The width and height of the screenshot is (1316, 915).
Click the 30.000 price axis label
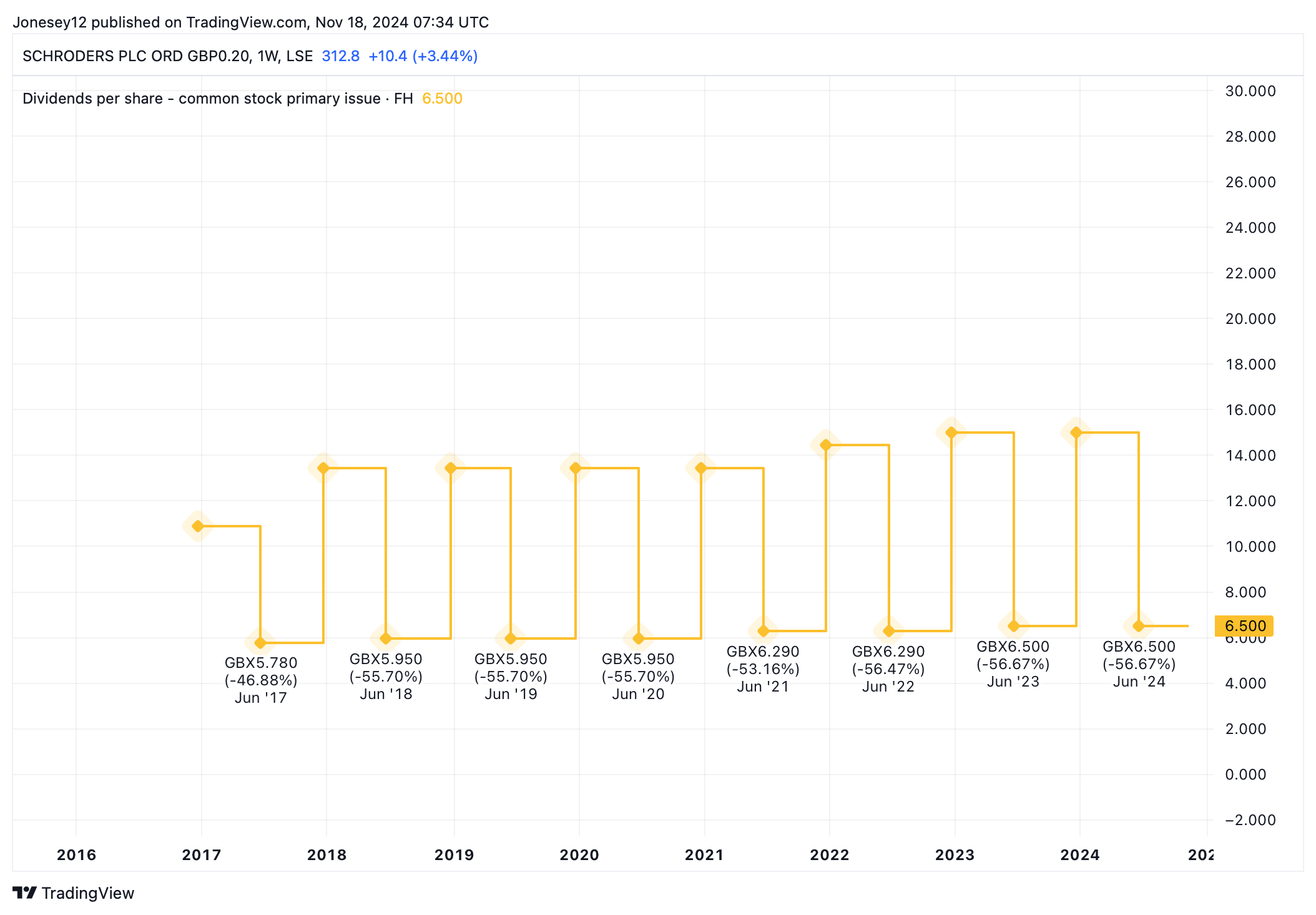pos(1250,91)
